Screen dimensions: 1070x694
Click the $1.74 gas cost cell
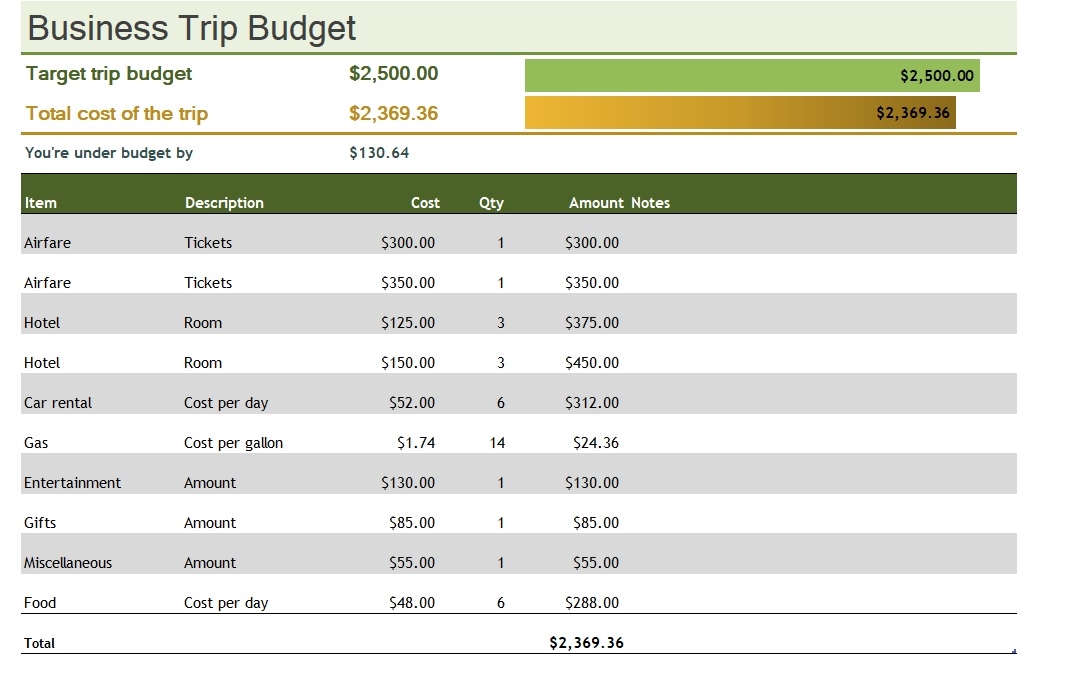(416, 443)
